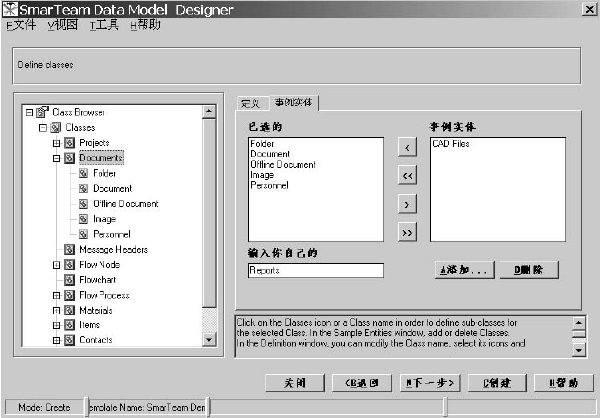Click the 下一步 next button

(430, 383)
